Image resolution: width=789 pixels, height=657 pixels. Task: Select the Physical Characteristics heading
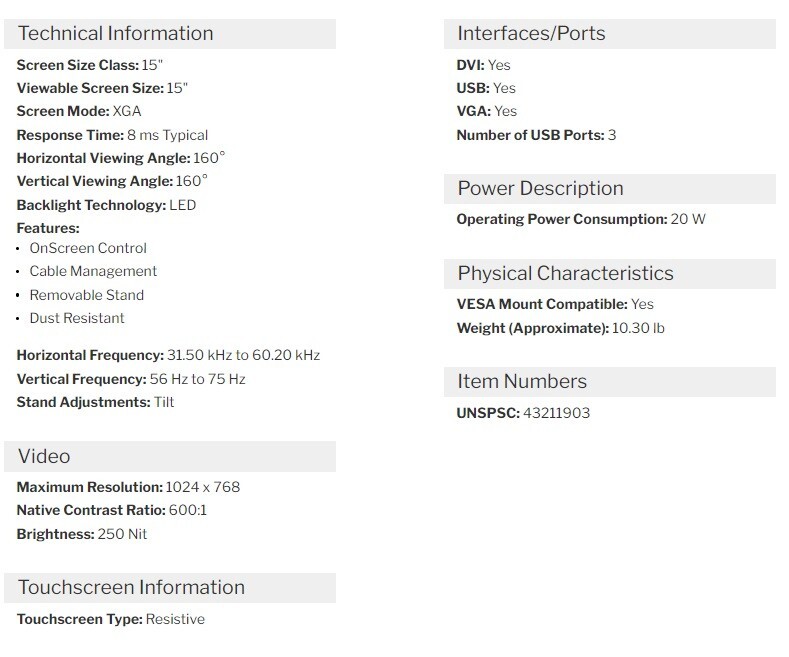coord(609,274)
